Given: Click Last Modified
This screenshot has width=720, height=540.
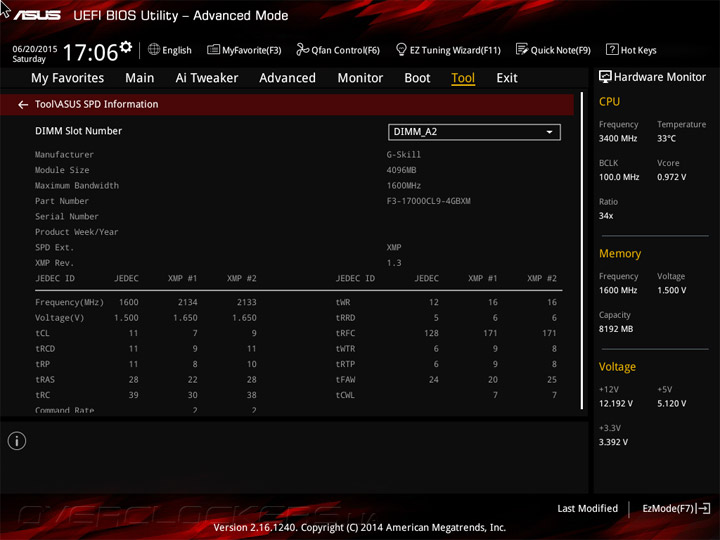Looking at the screenshot, I should [x=587, y=508].
